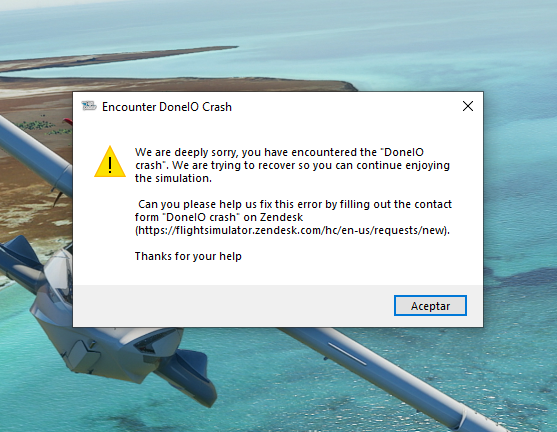
Task: Select the Encounter DoneIO Crash title text
Action: point(167,107)
